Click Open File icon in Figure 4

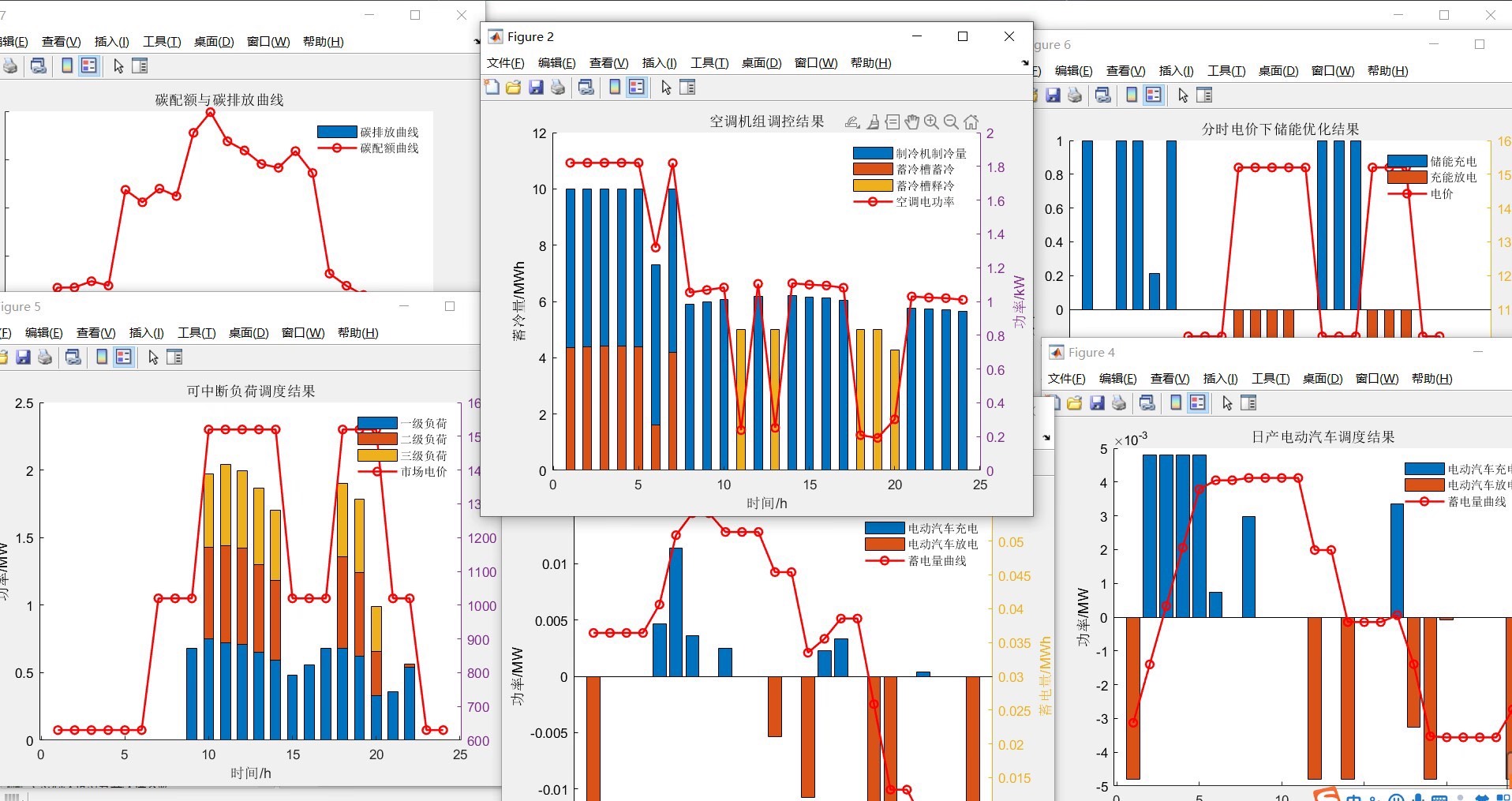click(1075, 403)
